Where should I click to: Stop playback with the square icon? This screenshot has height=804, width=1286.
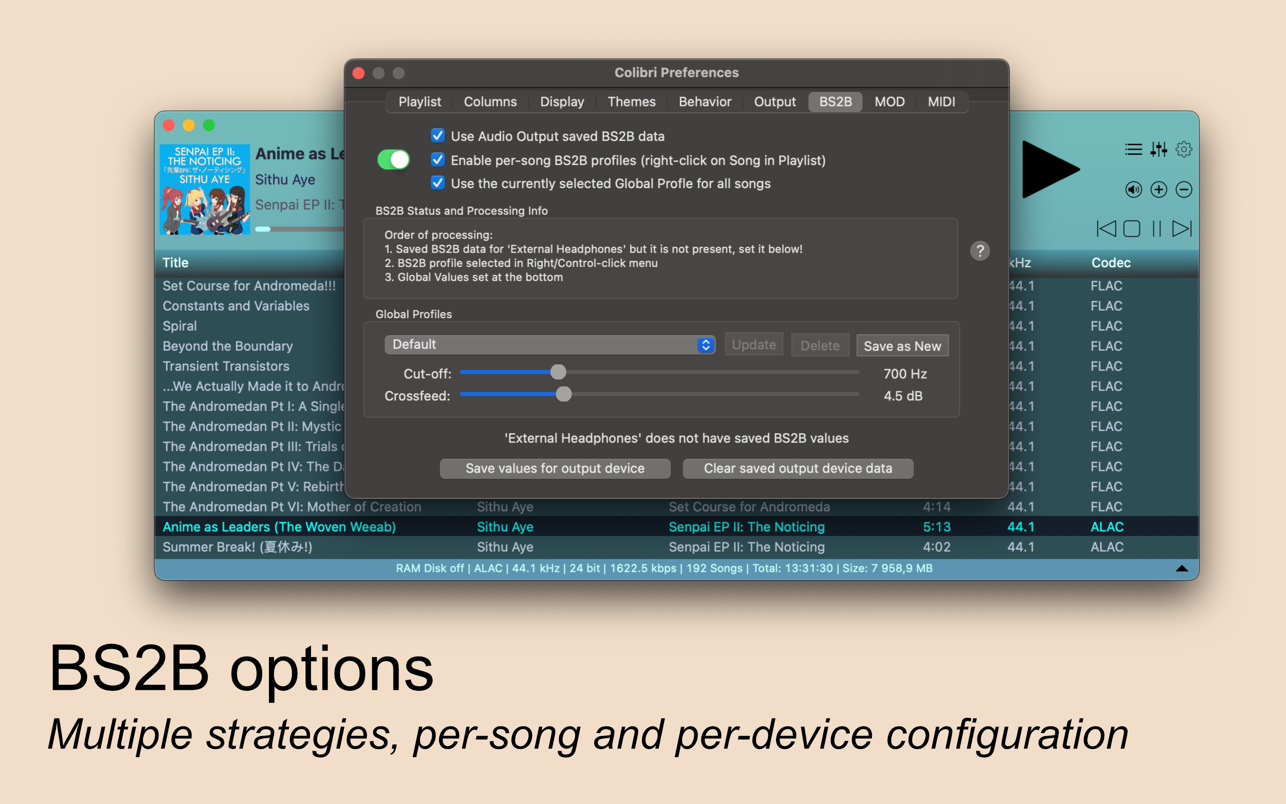click(x=1132, y=229)
